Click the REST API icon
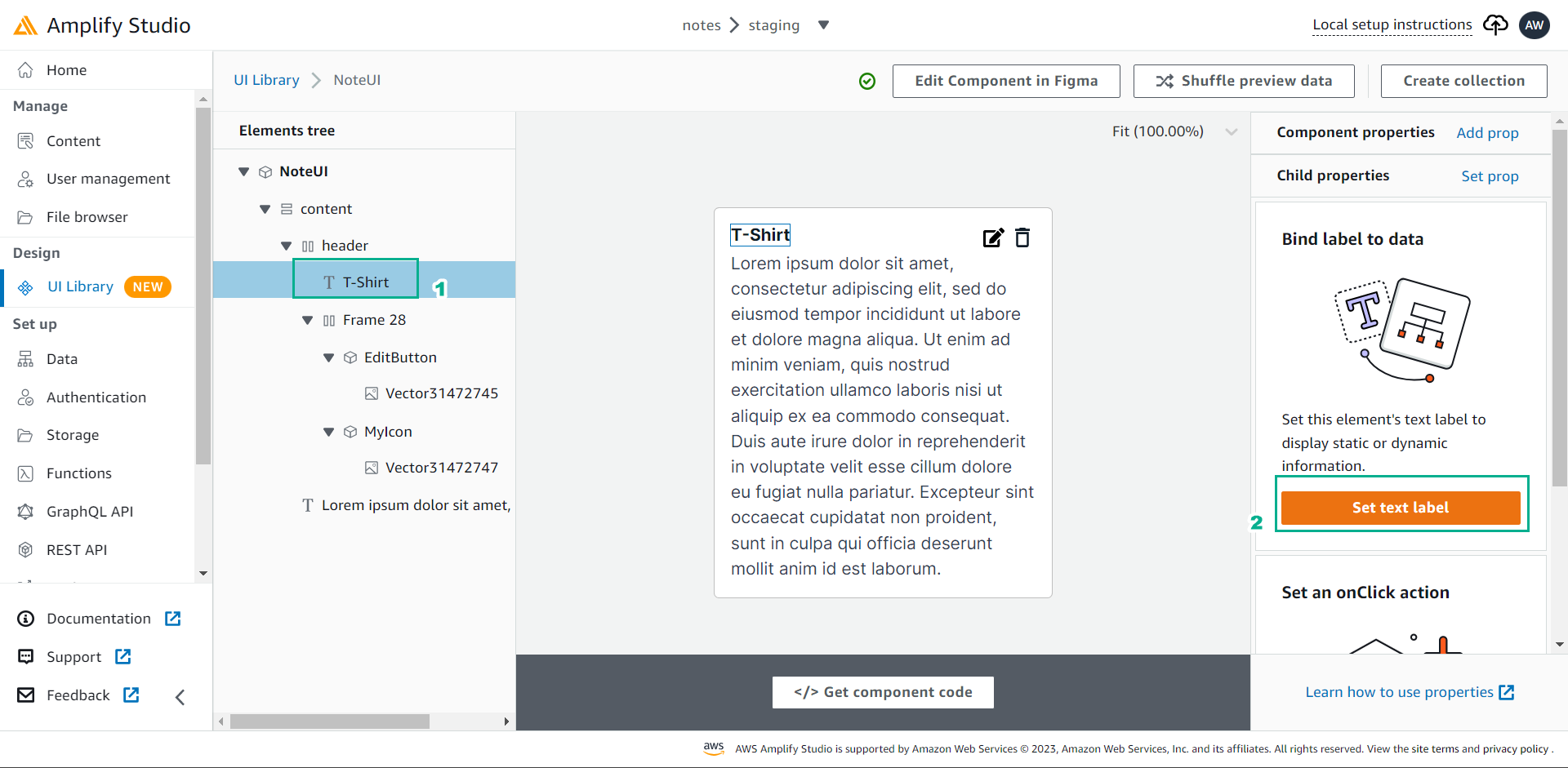The image size is (1568, 768). 26,550
